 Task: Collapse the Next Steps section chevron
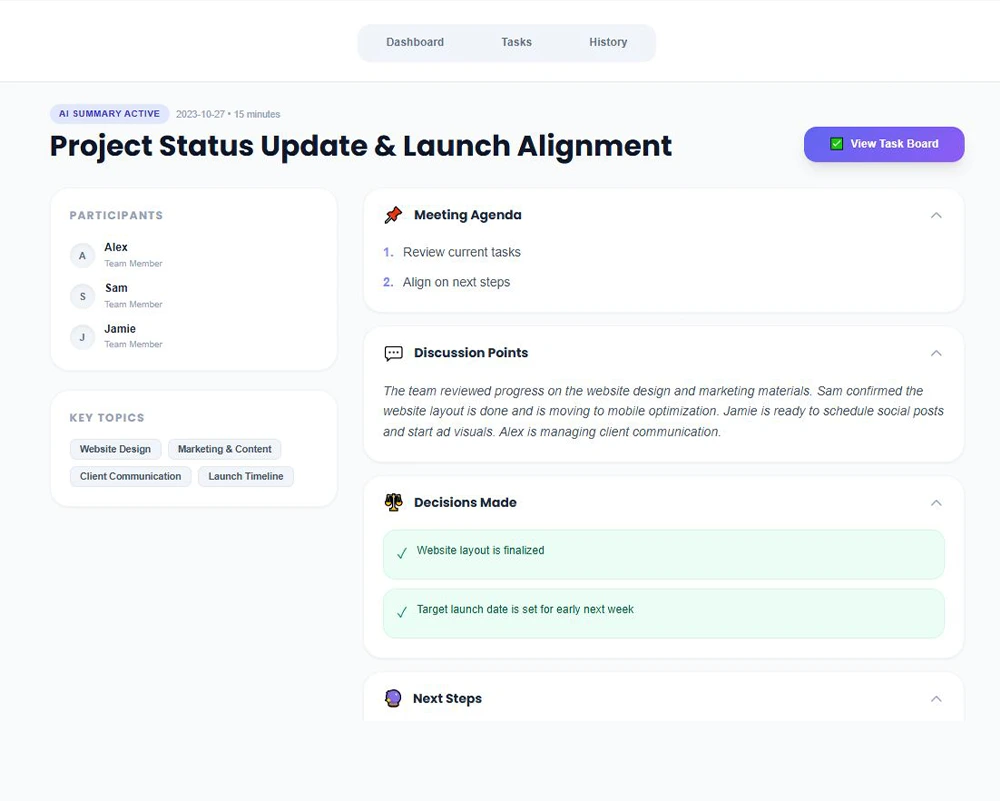click(936, 699)
